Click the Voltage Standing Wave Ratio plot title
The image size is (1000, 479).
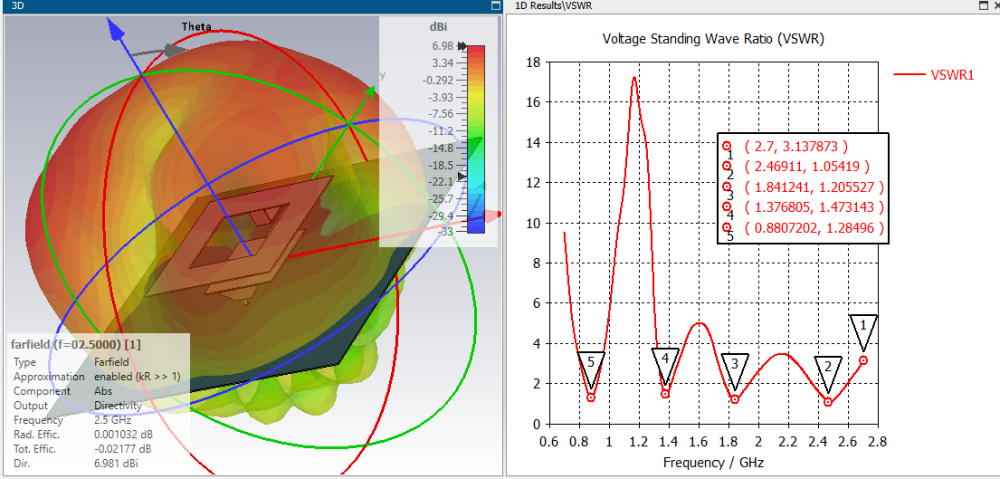click(x=714, y=39)
